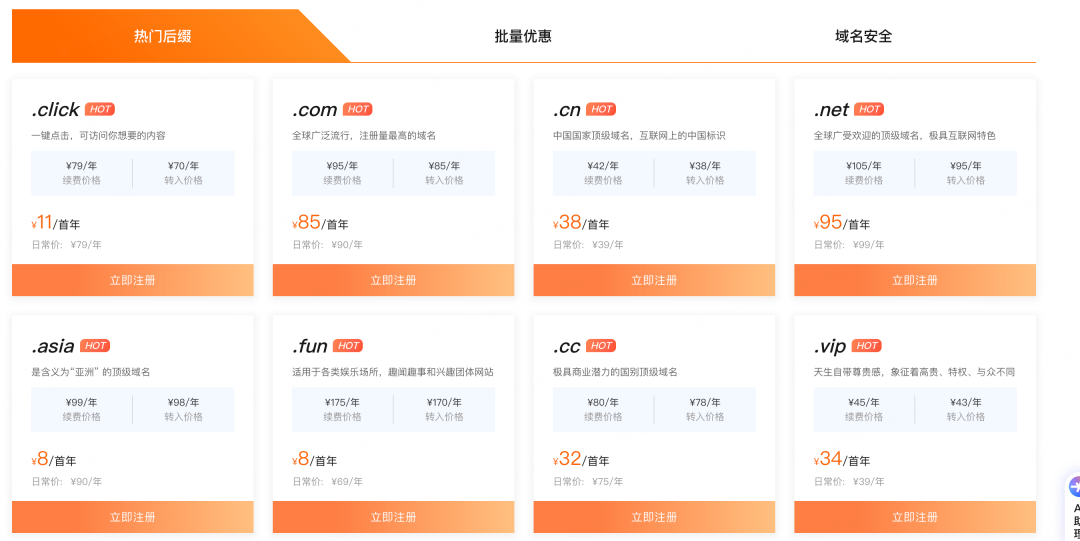Click the HOT badge next to .vip
This screenshot has height=541, width=1080.
[x=866, y=345]
